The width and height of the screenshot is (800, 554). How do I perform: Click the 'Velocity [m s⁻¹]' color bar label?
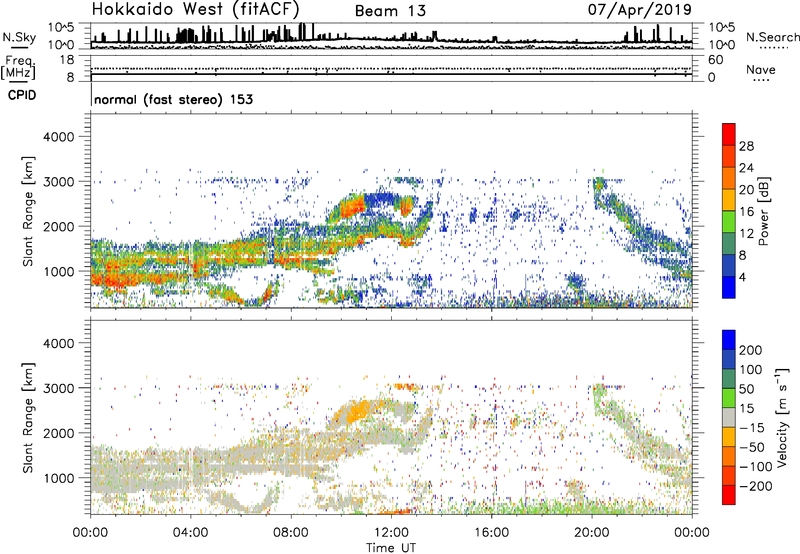[x=782, y=417]
